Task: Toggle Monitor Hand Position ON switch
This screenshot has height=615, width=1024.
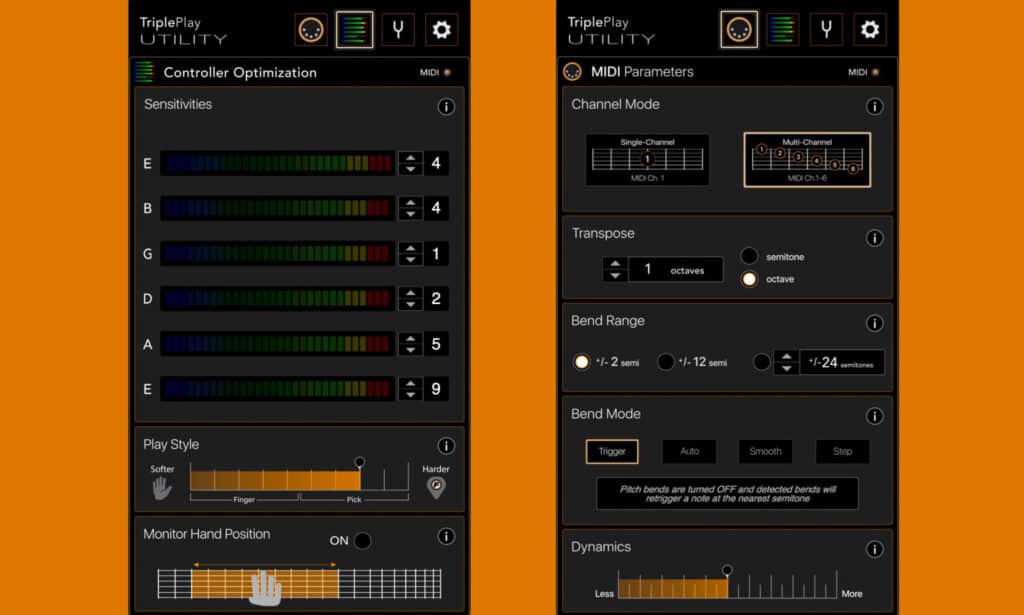Action: click(362, 541)
